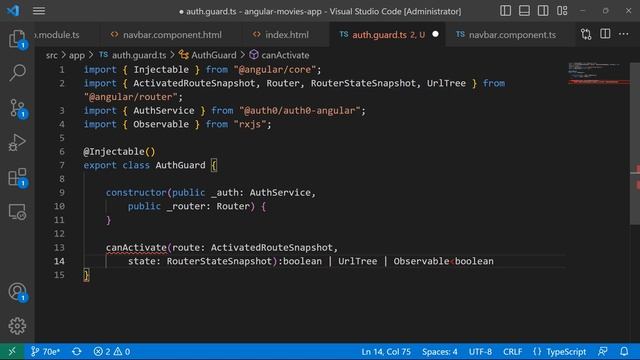
Task: Open changes compare icon in editor toolbar
Action: pyautogui.click(x=586, y=34)
